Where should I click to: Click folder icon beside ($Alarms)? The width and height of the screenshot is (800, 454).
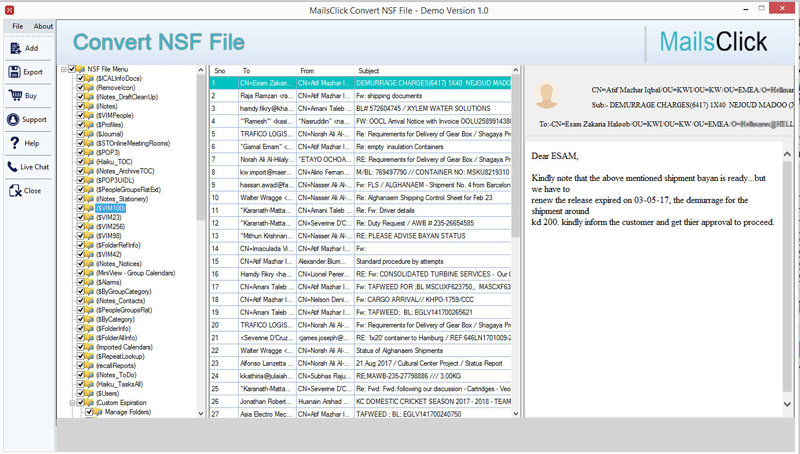[89, 282]
